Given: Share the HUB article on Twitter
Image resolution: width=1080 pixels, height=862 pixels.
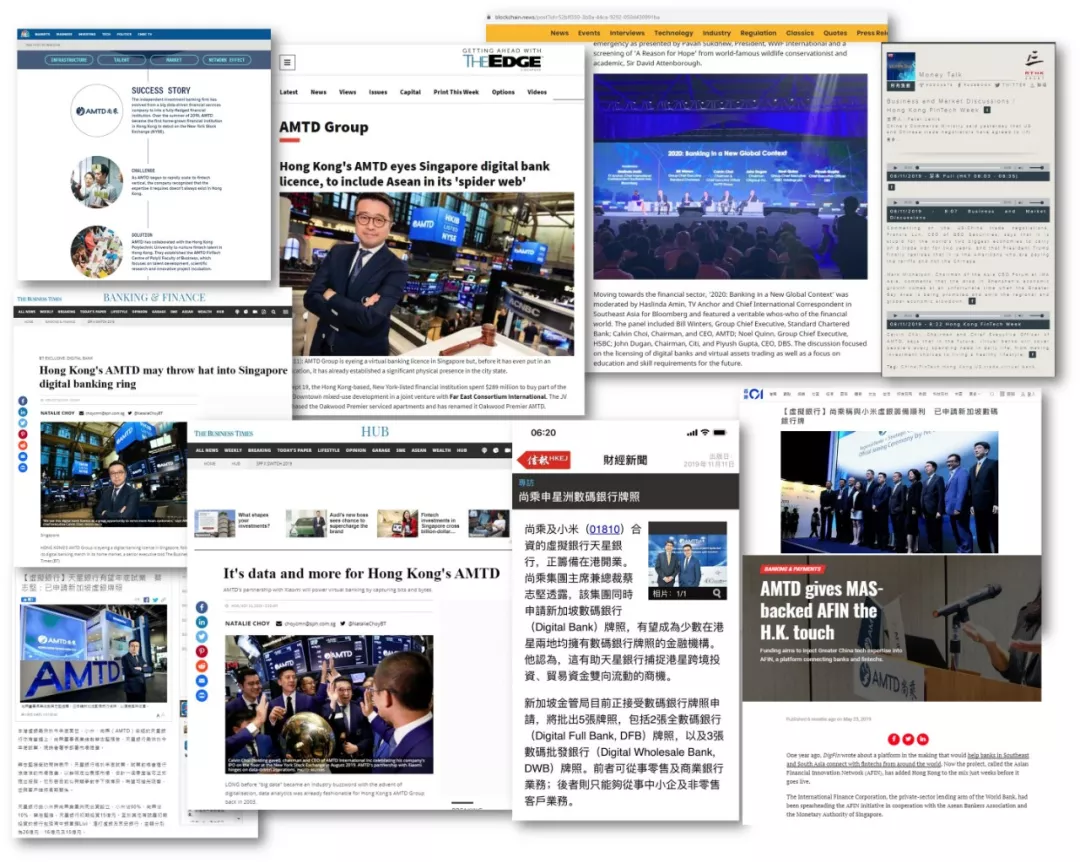Looking at the screenshot, I should [202, 637].
